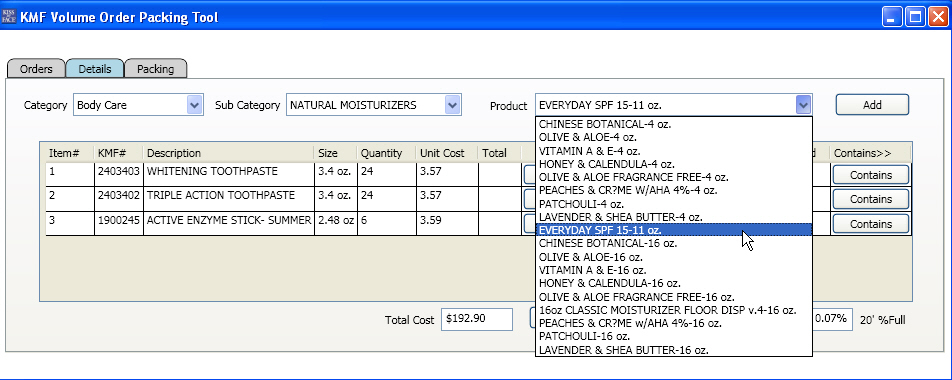Viewport: 952px width, 380px height.
Task: Select OLIVE & ALOE FRAGRANCE FREE-16 oz.
Action: [x=673, y=297]
